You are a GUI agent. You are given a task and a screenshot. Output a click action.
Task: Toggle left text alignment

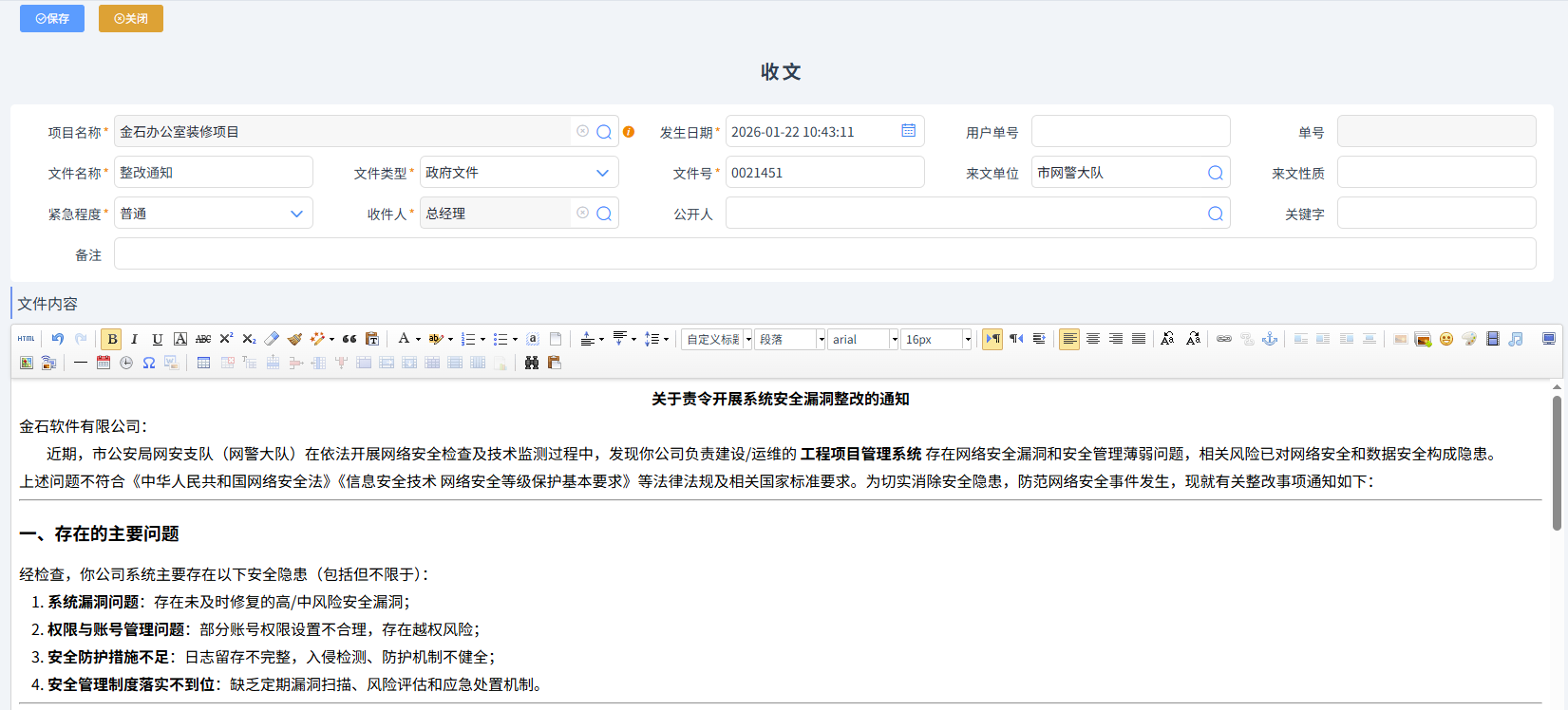coord(1069,339)
